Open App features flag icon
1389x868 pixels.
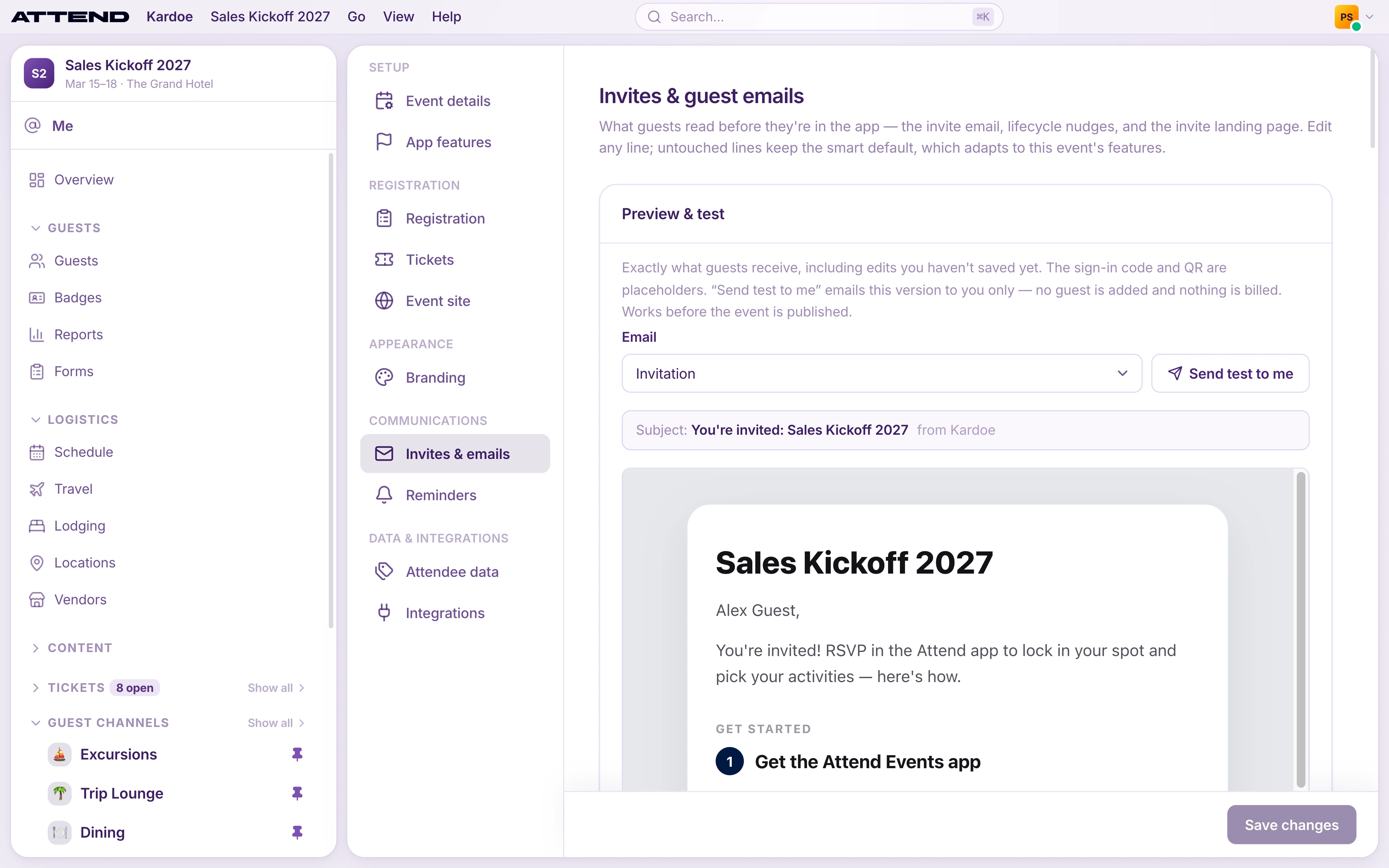coord(384,142)
